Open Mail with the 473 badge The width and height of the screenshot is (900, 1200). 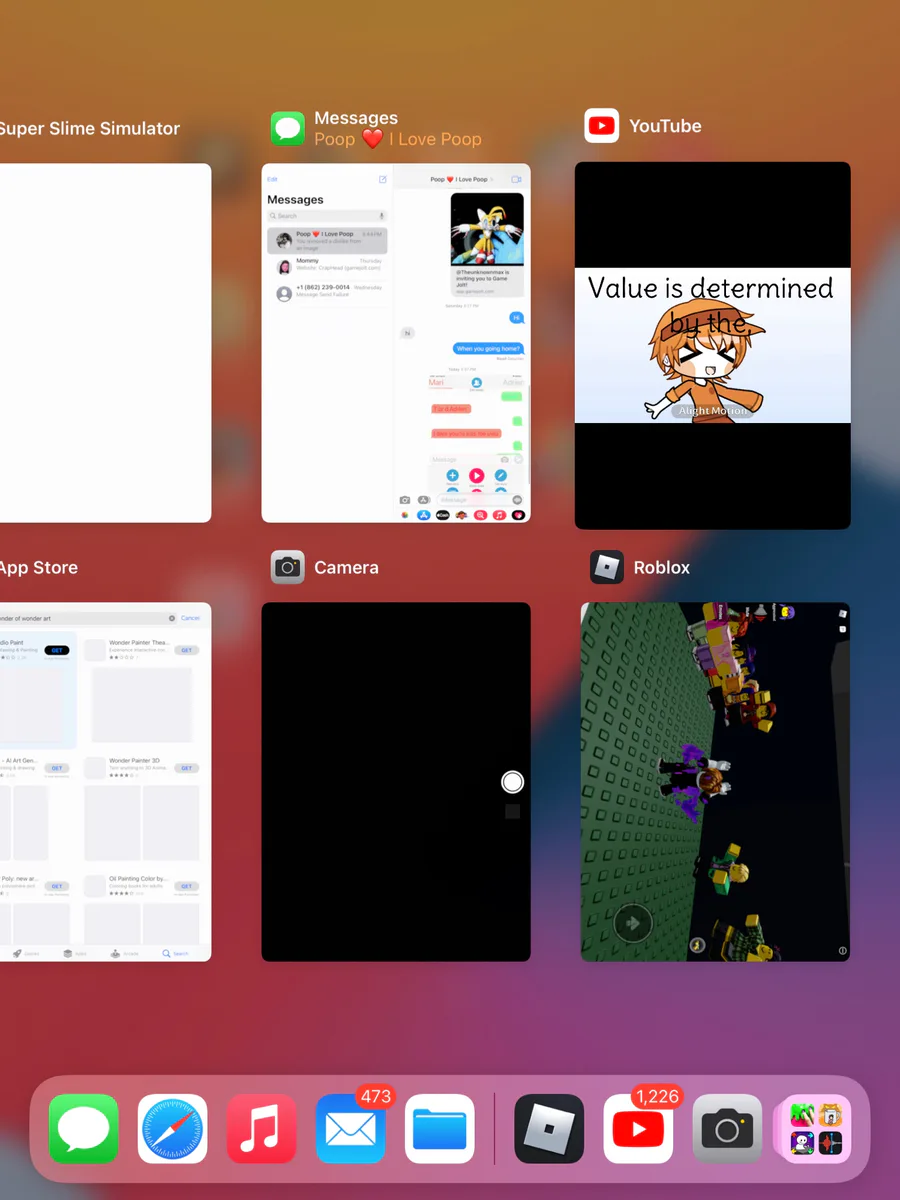[351, 1129]
